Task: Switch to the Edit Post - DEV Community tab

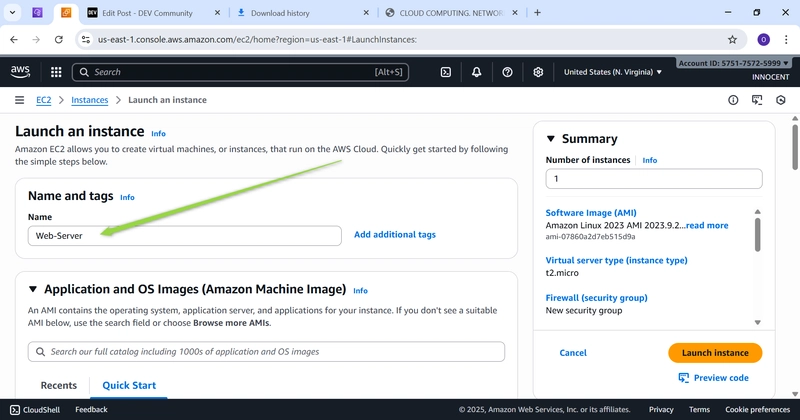Action: (x=147, y=13)
